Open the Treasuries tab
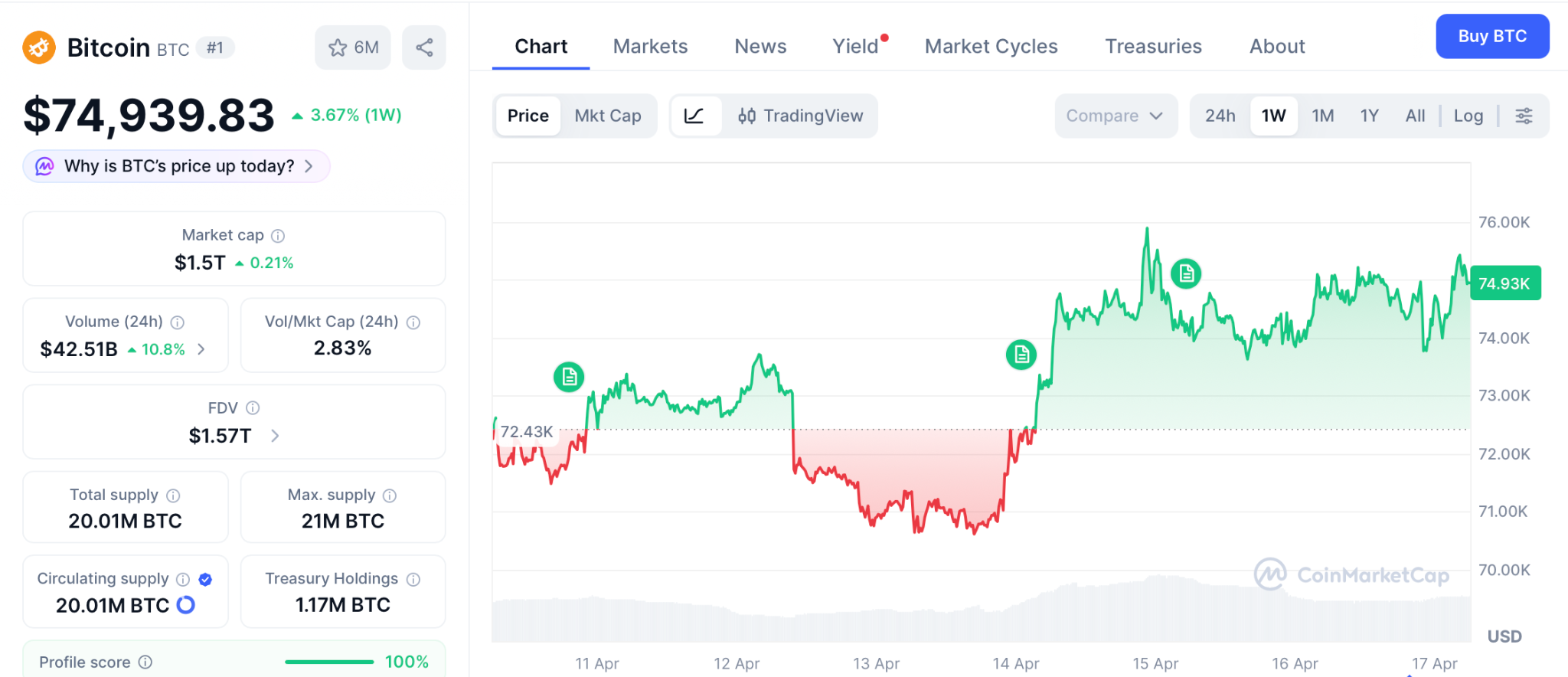The height and width of the screenshot is (677, 1568). click(1153, 46)
